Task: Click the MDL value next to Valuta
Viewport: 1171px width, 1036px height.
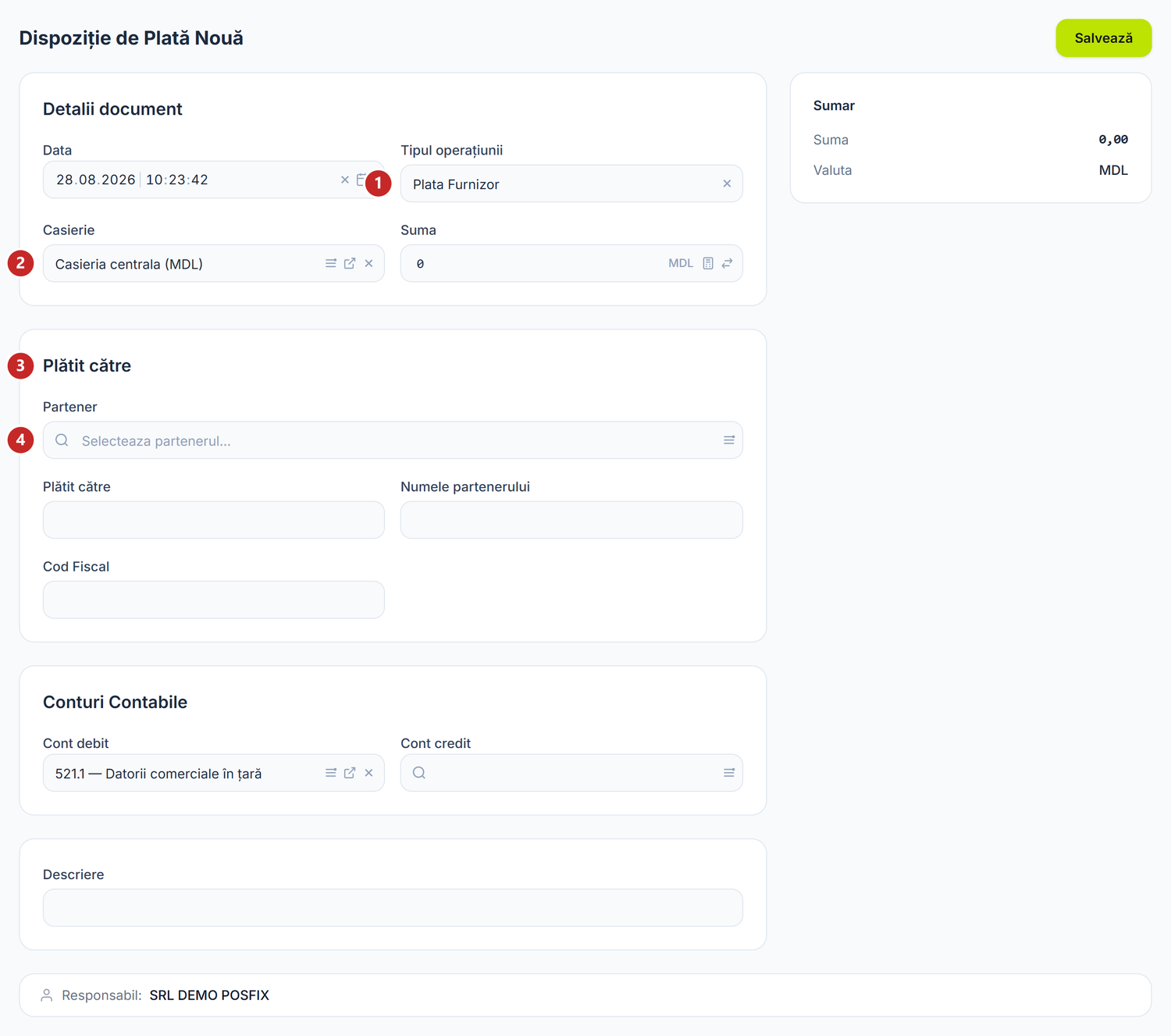Action: [x=1113, y=170]
